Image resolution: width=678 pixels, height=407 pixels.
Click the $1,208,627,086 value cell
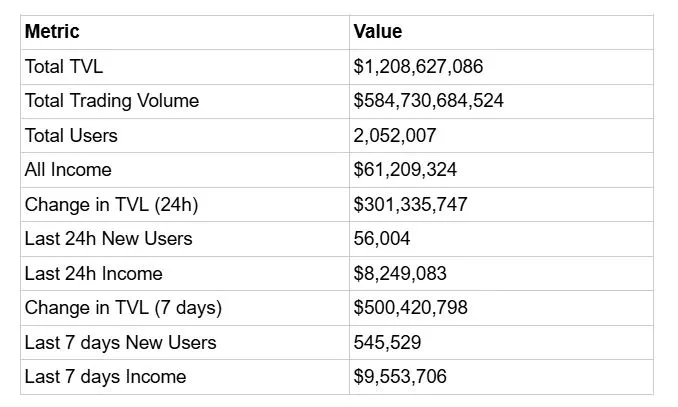click(418, 67)
